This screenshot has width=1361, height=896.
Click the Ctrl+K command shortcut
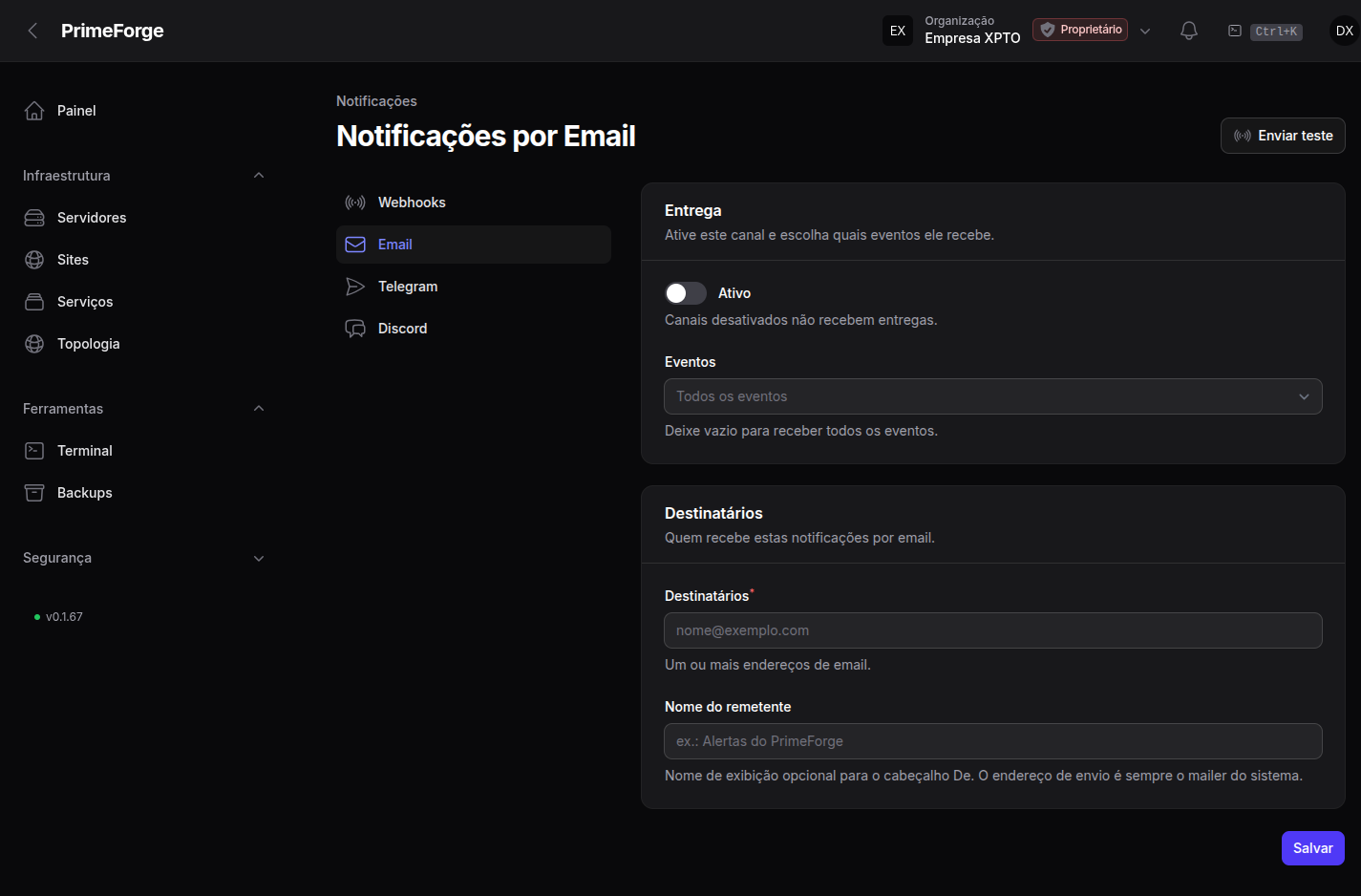click(x=1276, y=32)
